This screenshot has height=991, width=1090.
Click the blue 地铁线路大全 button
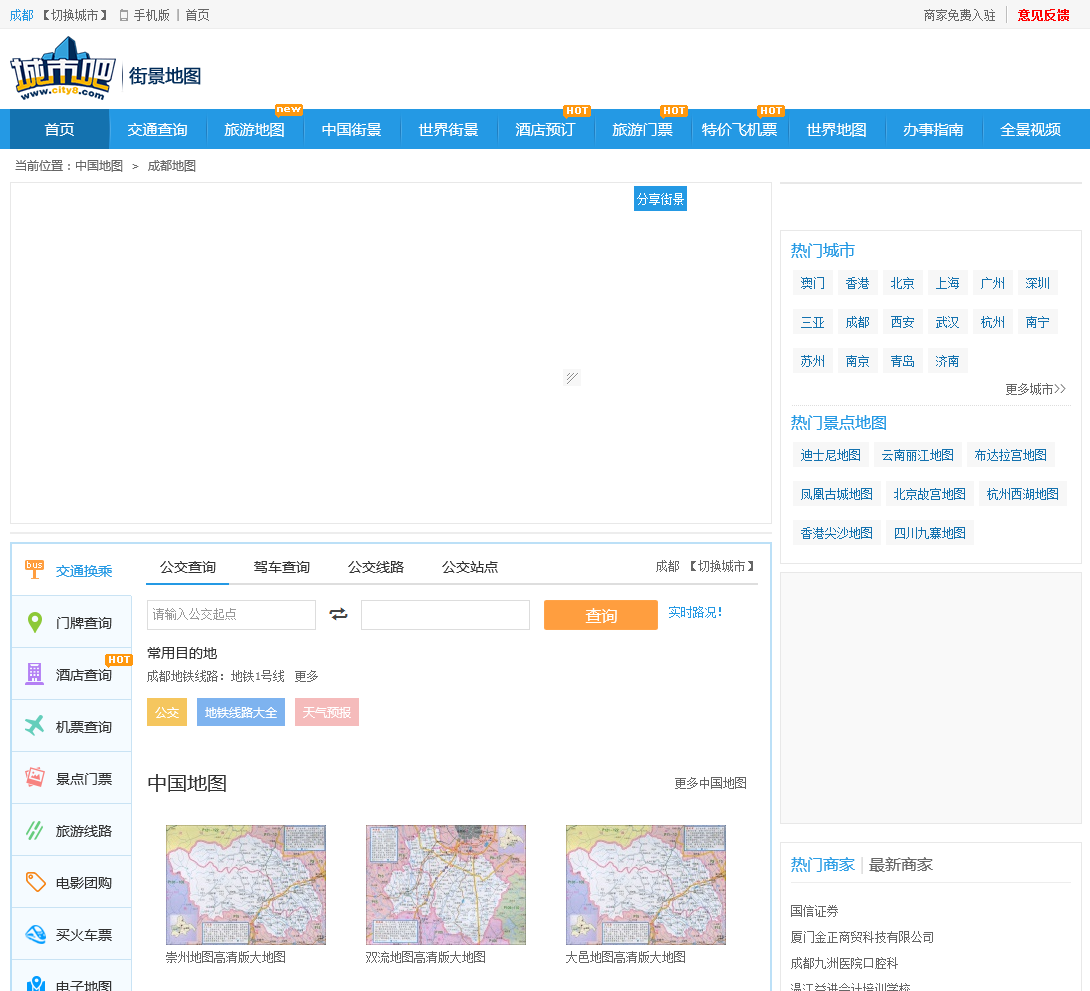pyautogui.click(x=241, y=712)
